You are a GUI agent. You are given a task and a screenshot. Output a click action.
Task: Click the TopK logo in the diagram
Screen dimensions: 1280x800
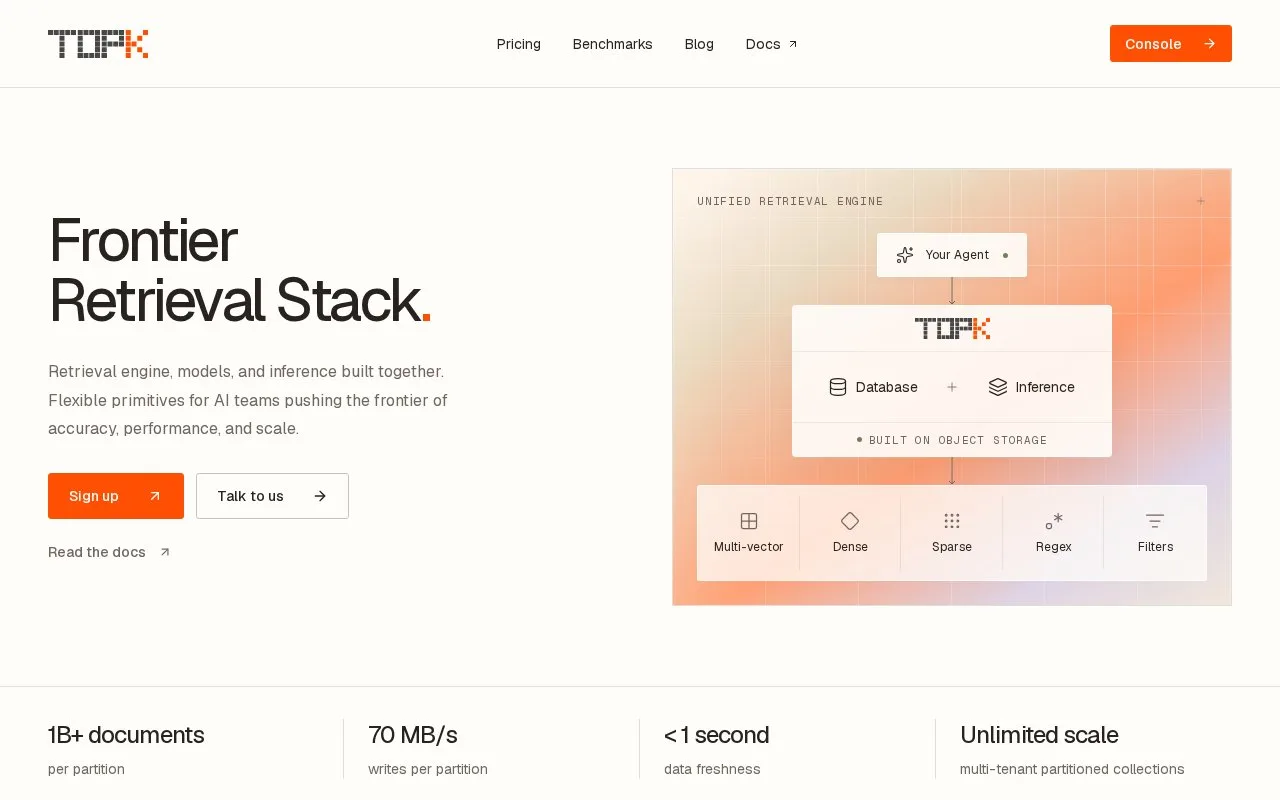point(952,328)
